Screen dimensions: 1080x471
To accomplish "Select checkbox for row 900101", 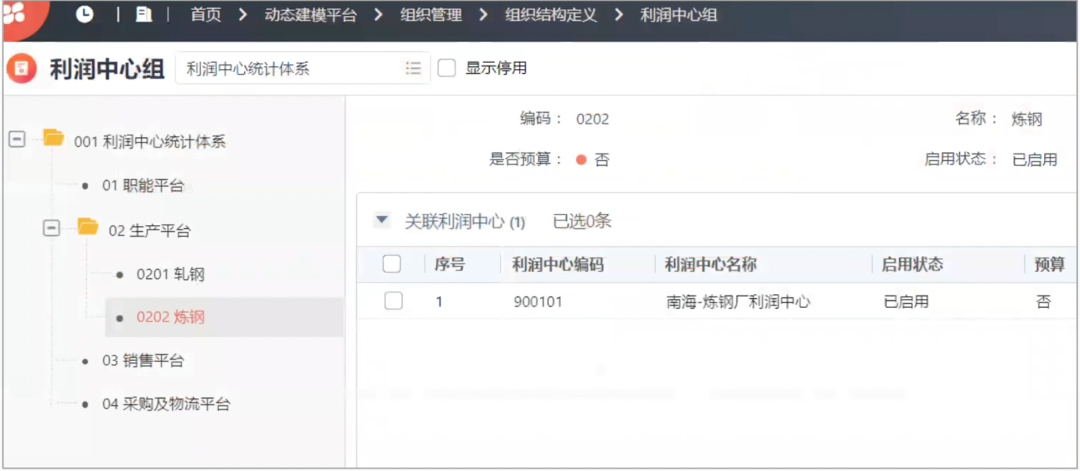I will point(393,301).
